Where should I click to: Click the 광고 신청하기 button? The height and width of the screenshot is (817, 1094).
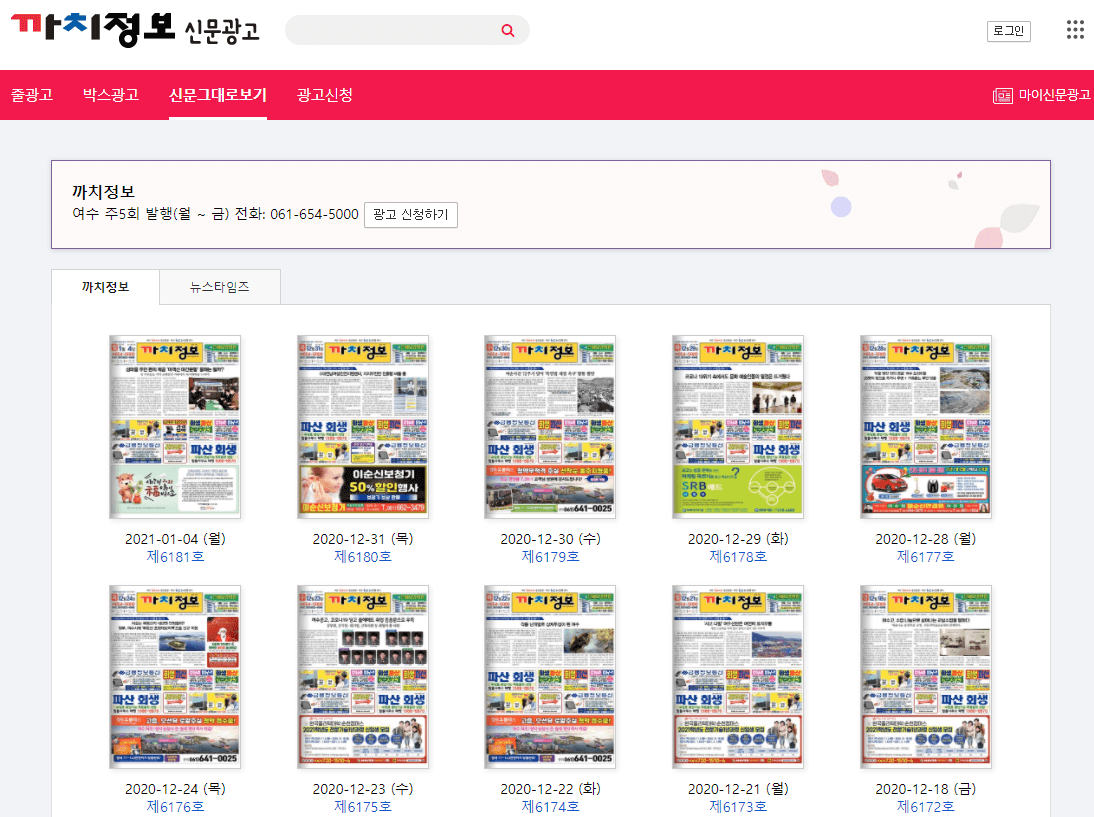pyautogui.click(x=411, y=215)
